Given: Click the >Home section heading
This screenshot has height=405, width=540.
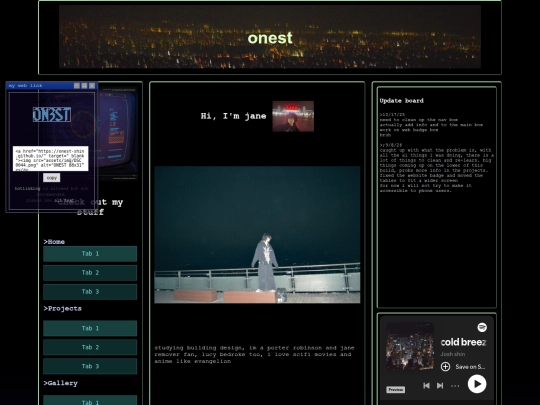Looking at the screenshot, I should 54,242.
